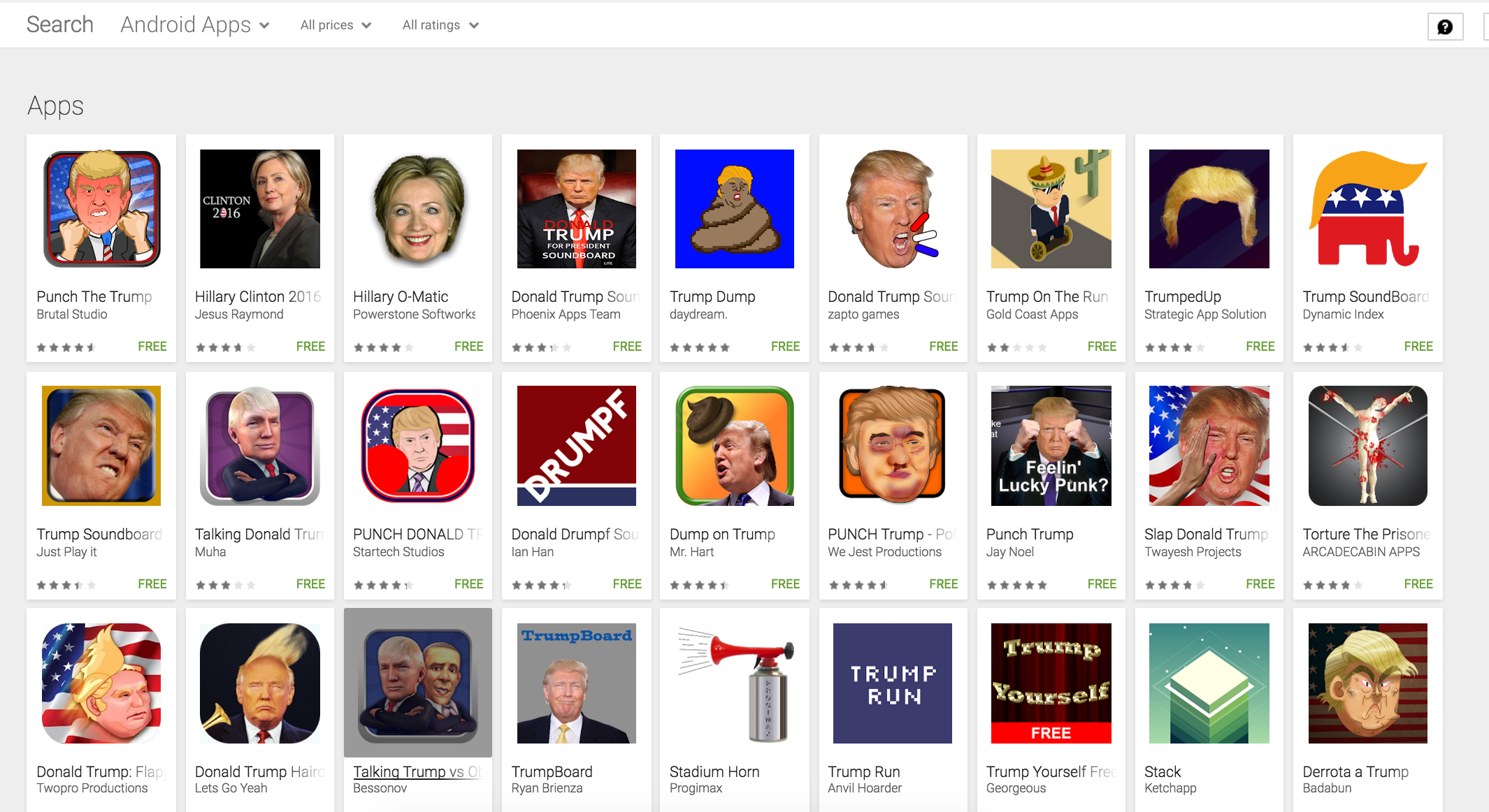Open Trump Yourself Free app icon

1051,683
